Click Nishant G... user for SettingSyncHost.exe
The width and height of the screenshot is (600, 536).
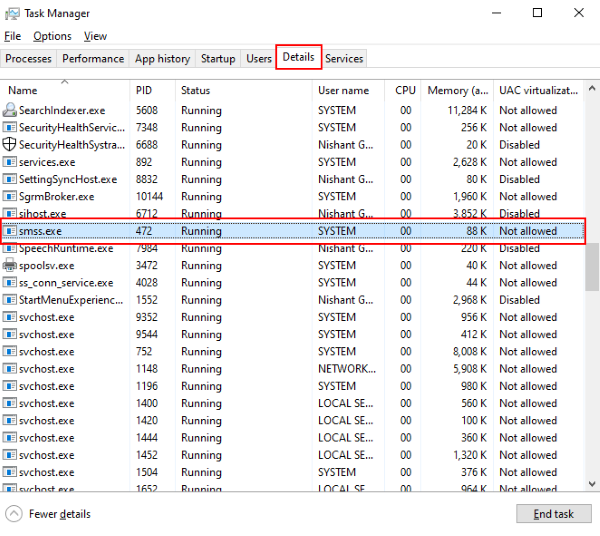[346, 179]
